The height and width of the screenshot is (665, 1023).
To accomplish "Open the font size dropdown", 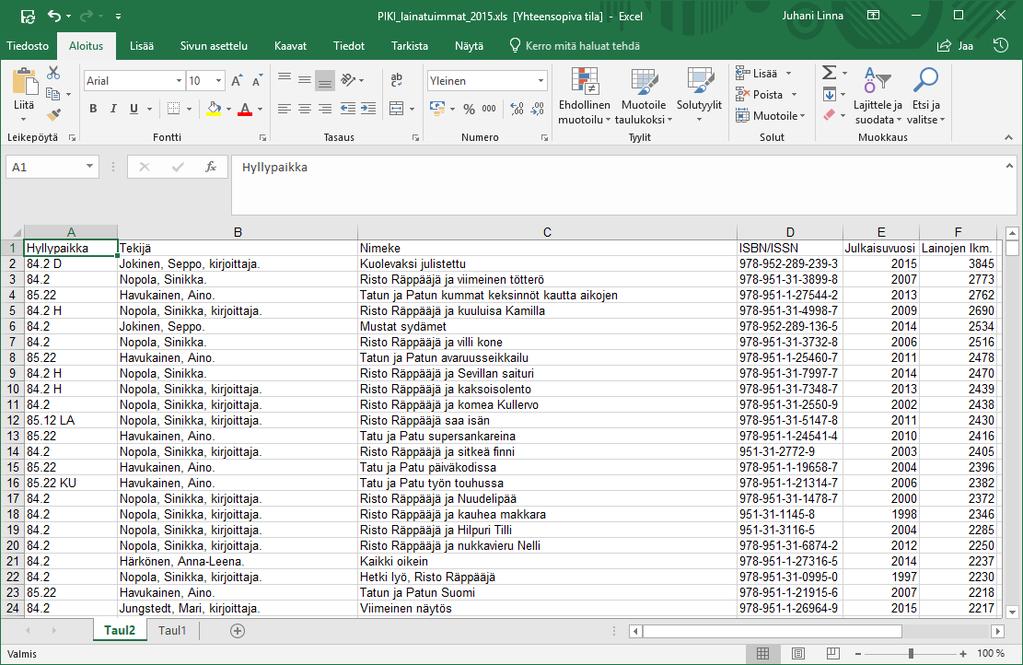I will pyautogui.click(x=219, y=81).
